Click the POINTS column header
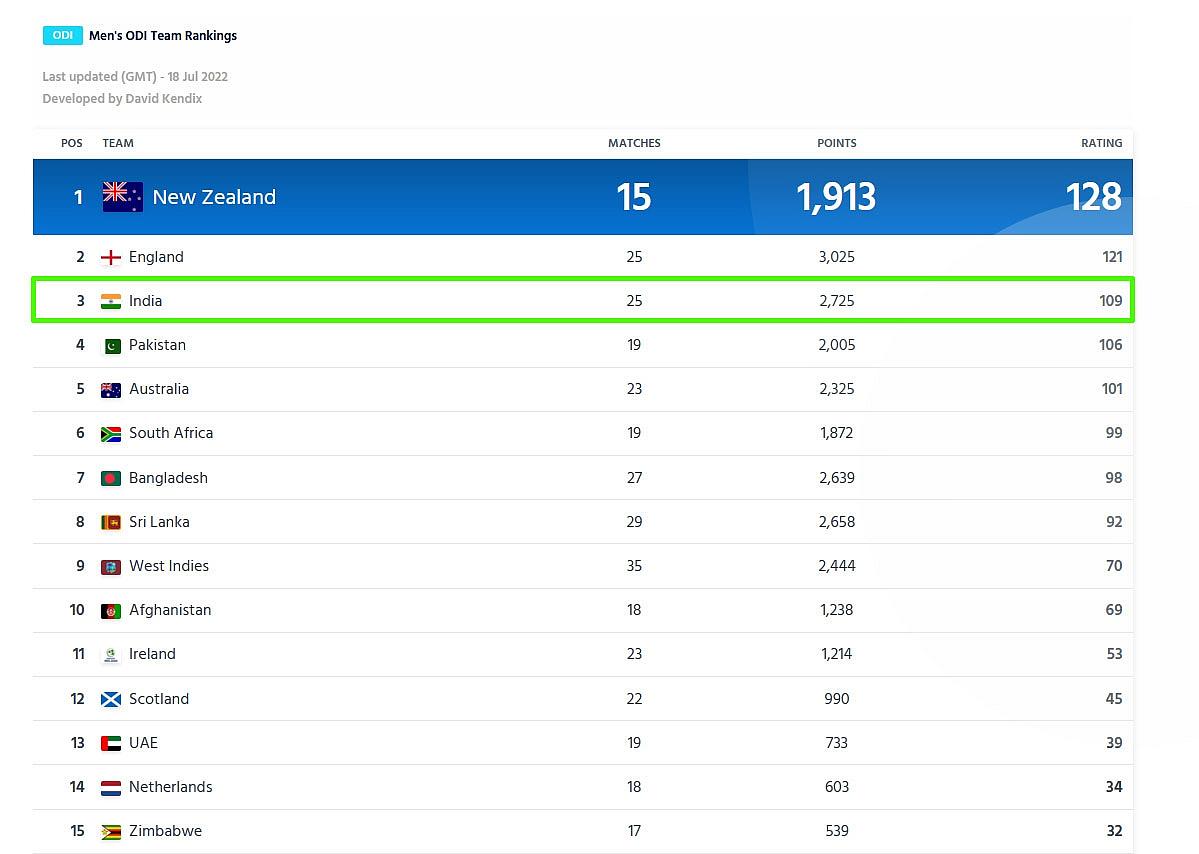The width and height of the screenshot is (1199, 854). [x=837, y=143]
